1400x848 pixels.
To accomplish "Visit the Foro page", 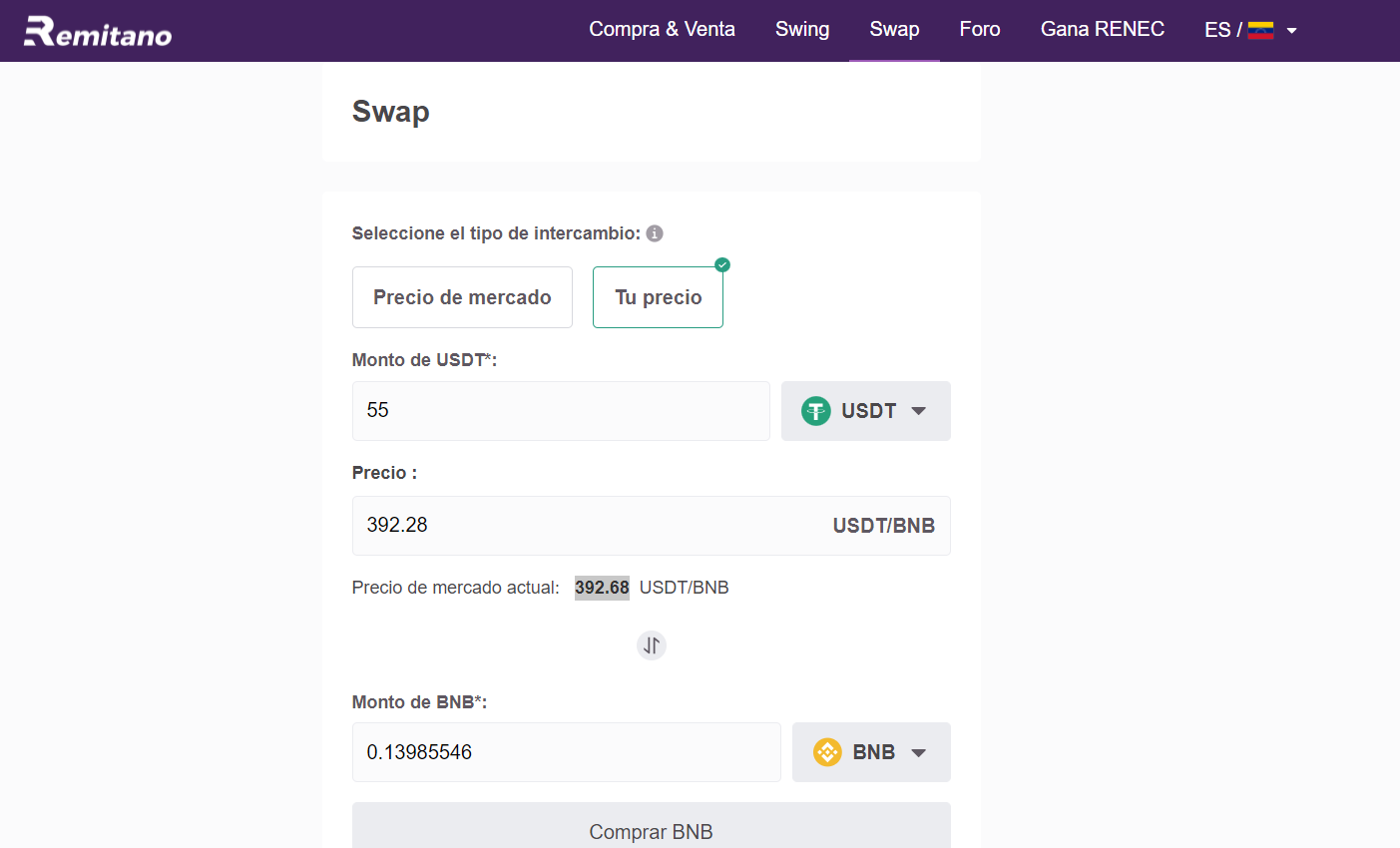I will pos(980,30).
